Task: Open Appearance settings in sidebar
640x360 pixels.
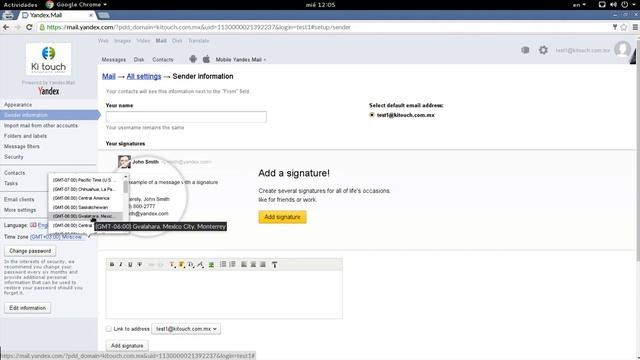Action: tap(18, 104)
